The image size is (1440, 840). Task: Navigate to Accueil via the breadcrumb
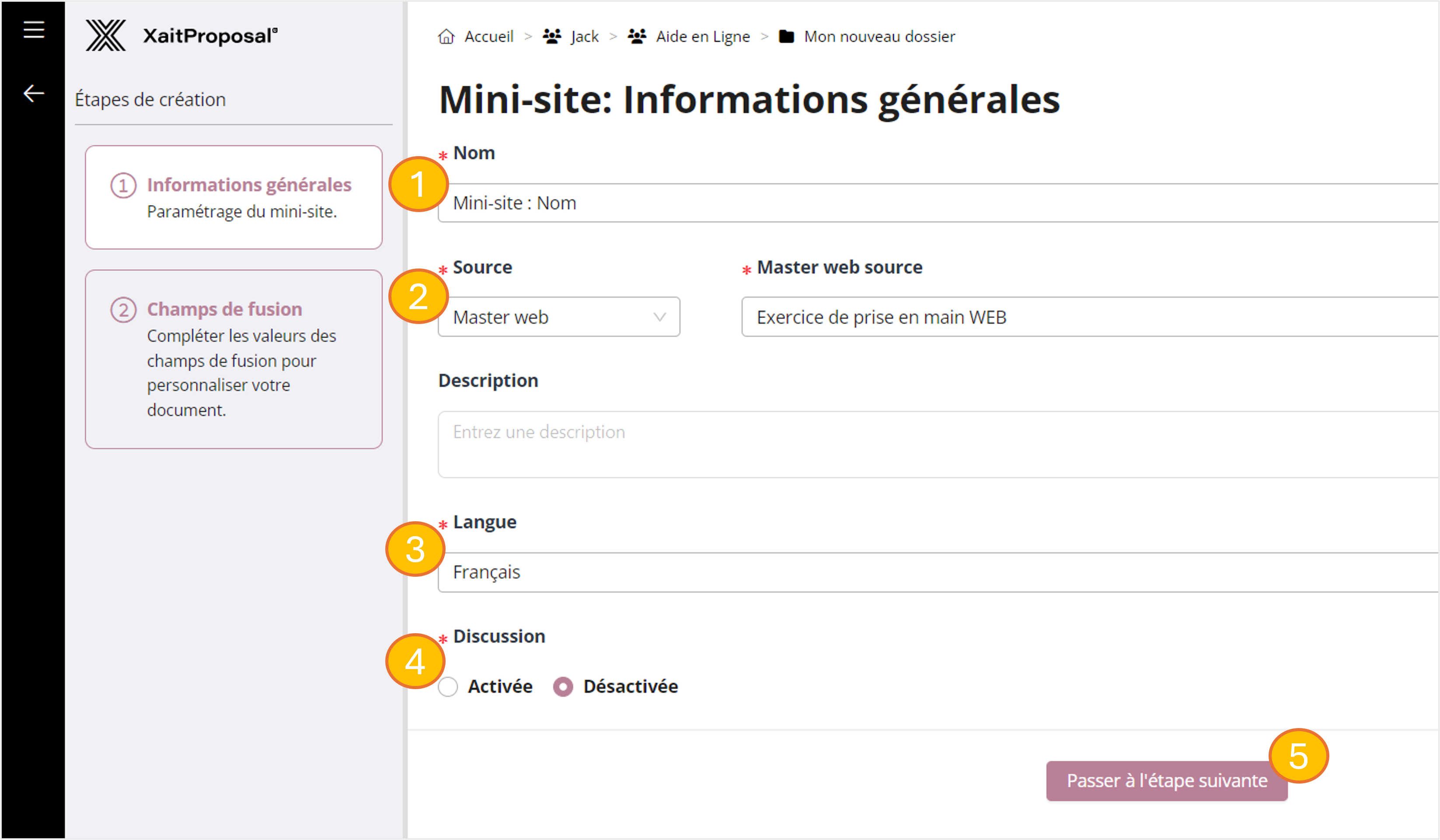[488, 36]
